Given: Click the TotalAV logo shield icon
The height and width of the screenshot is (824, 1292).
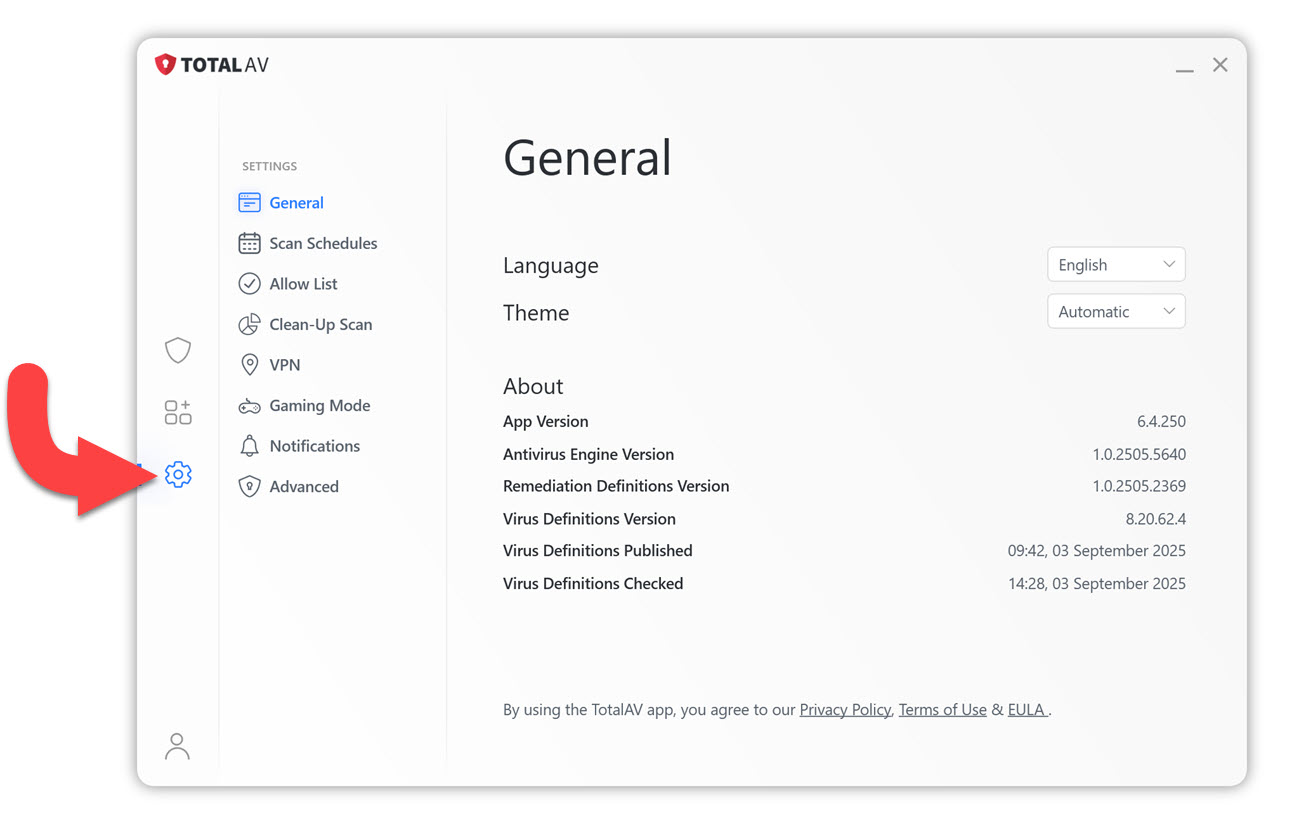Looking at the screenshot, I should coord(165,65).
